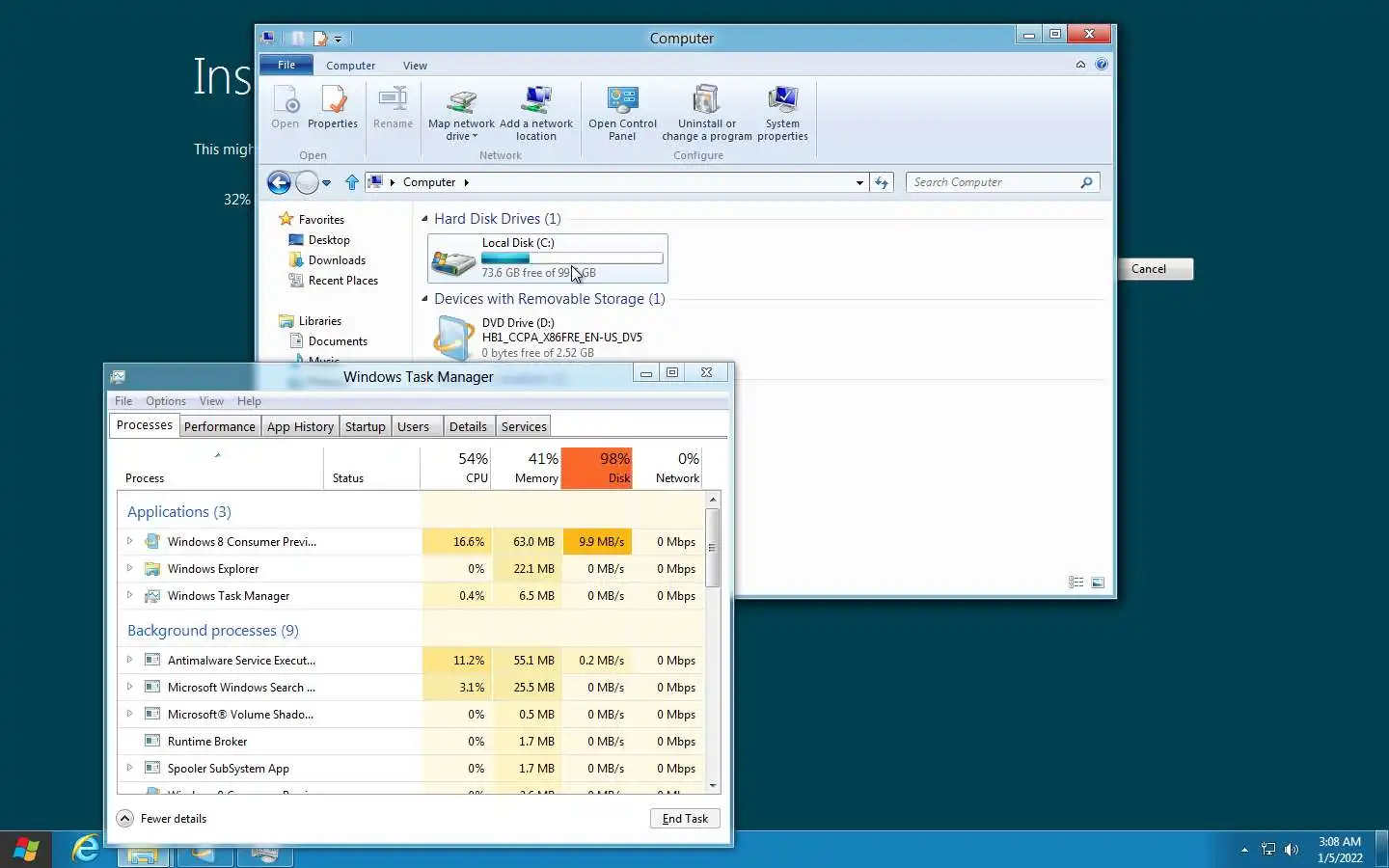Switch to the View ribbon tab
Image resolution: width=1389 pixels, height=868 pixels.
point(415,66)
